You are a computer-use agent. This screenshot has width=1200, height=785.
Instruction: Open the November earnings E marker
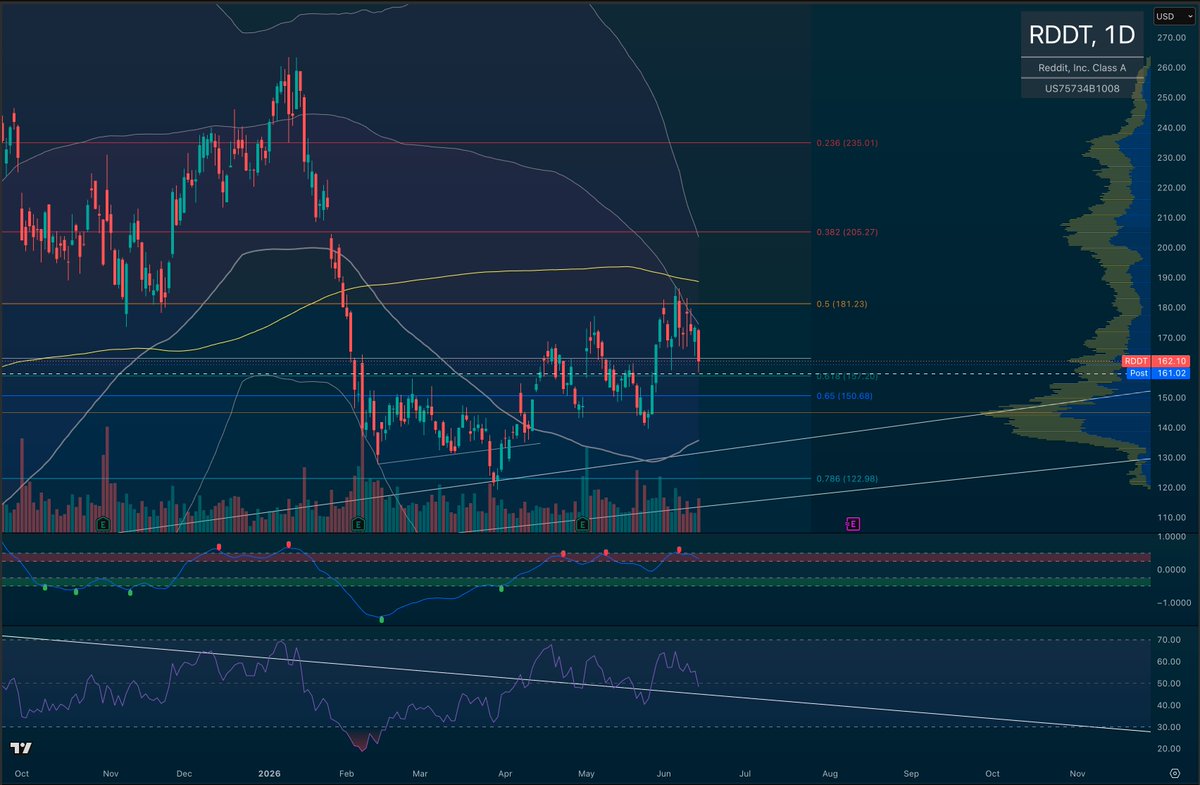102,523
